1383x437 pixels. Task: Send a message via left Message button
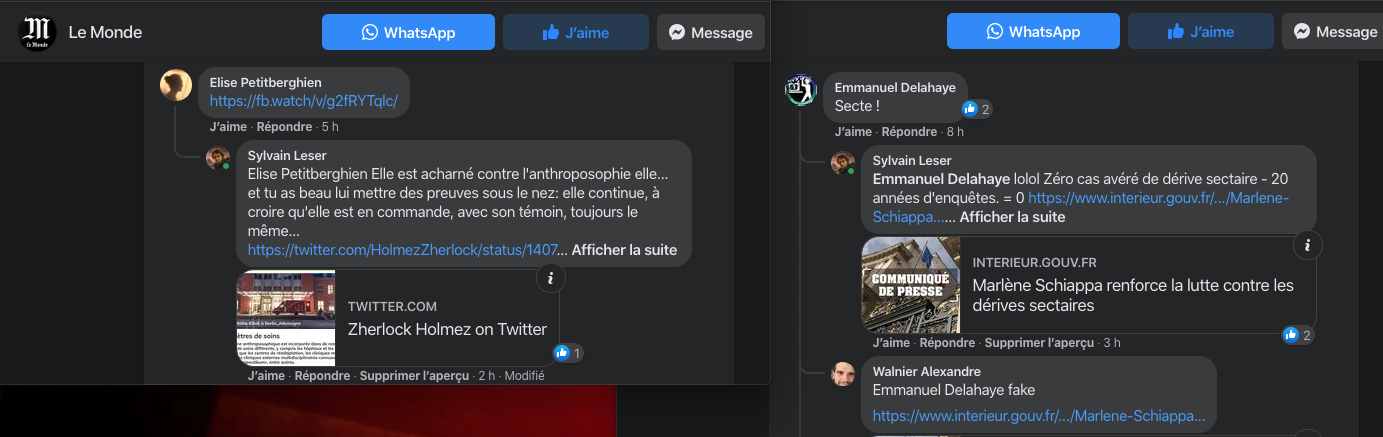coord(710,32)
